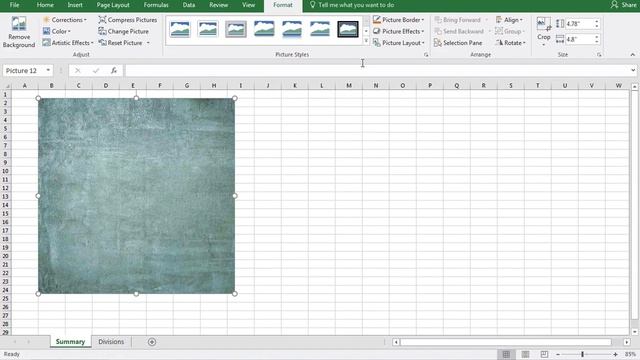
Task: Switch to Page Break Preview in status bar
Action: pos(544,354)
